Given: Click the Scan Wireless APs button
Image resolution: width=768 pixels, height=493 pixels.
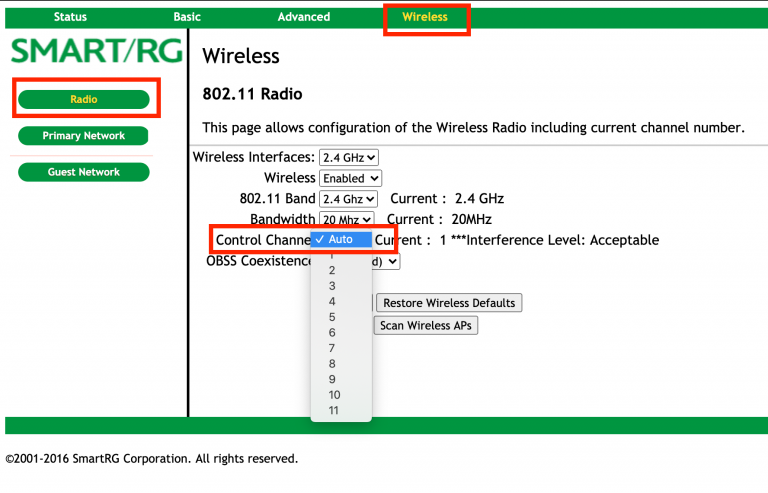Looking at the screenshot, I should [x=427, y=325].
